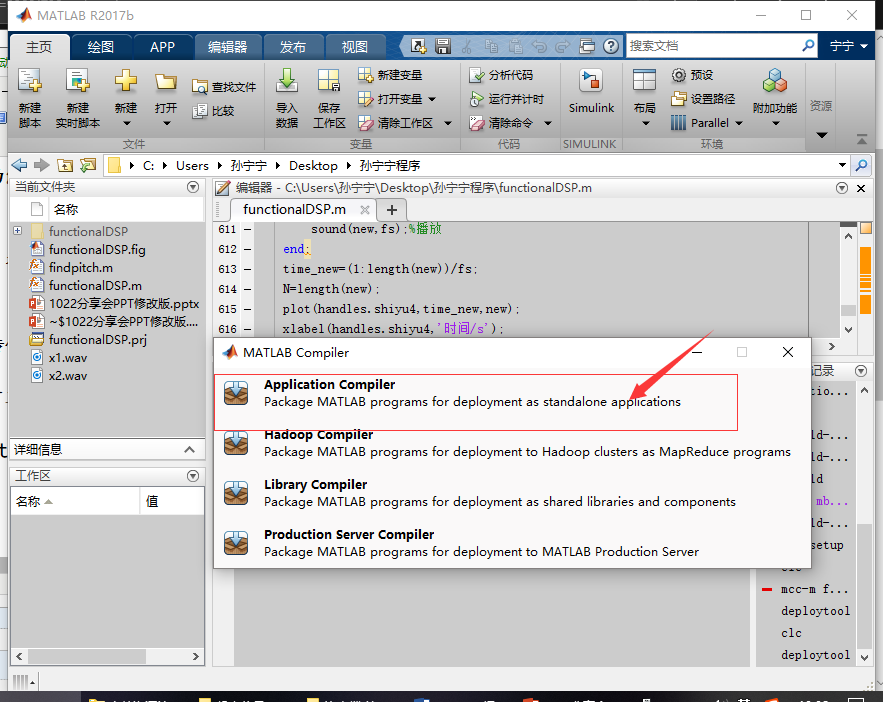Click the undo icon in quick access toolbar
Screen dimensions: 883x702
point(539,46)
